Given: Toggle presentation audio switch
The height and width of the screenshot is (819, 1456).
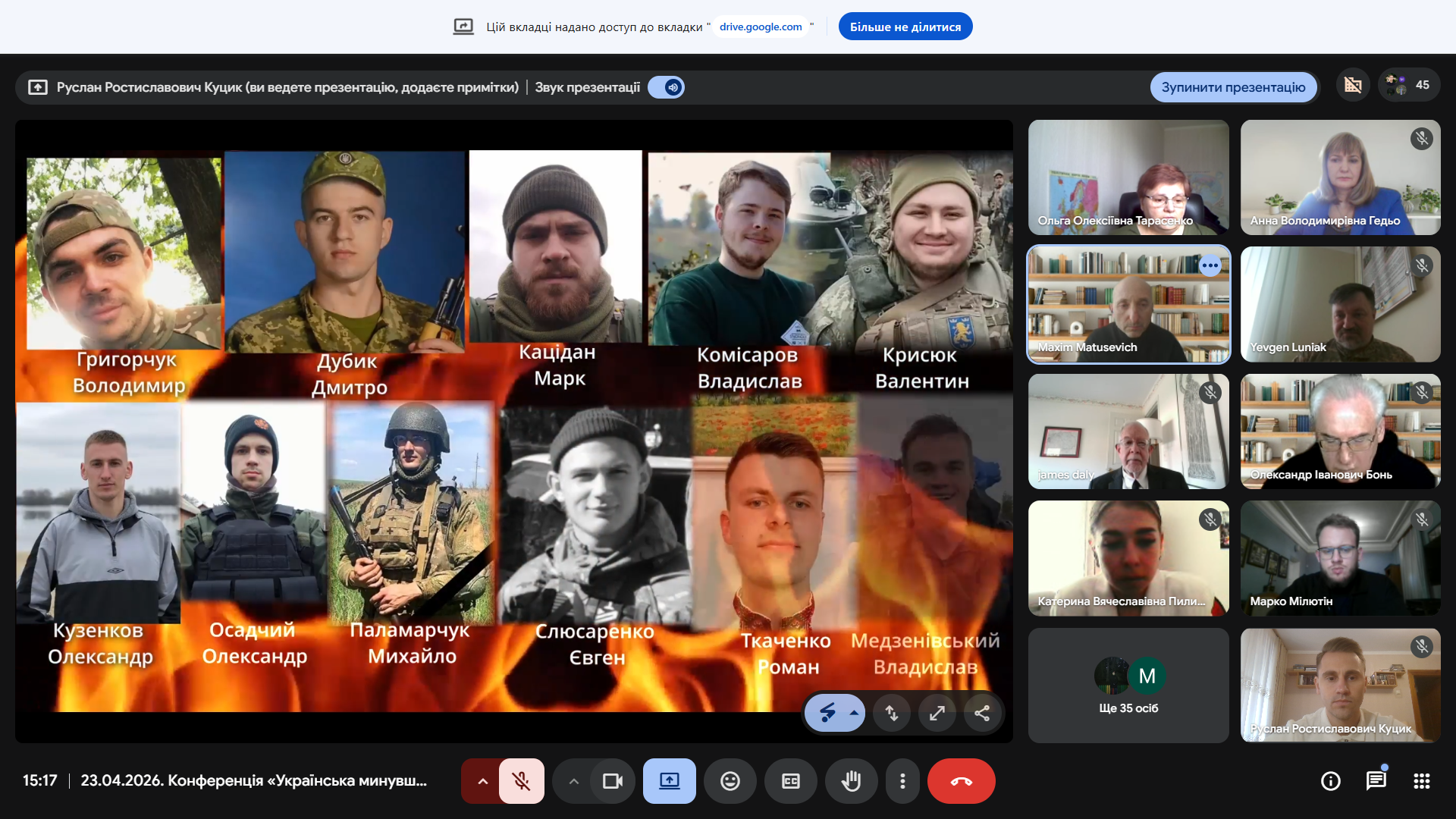Looking at the screenshot, I should pyautogui.click(x=666, y=87).
